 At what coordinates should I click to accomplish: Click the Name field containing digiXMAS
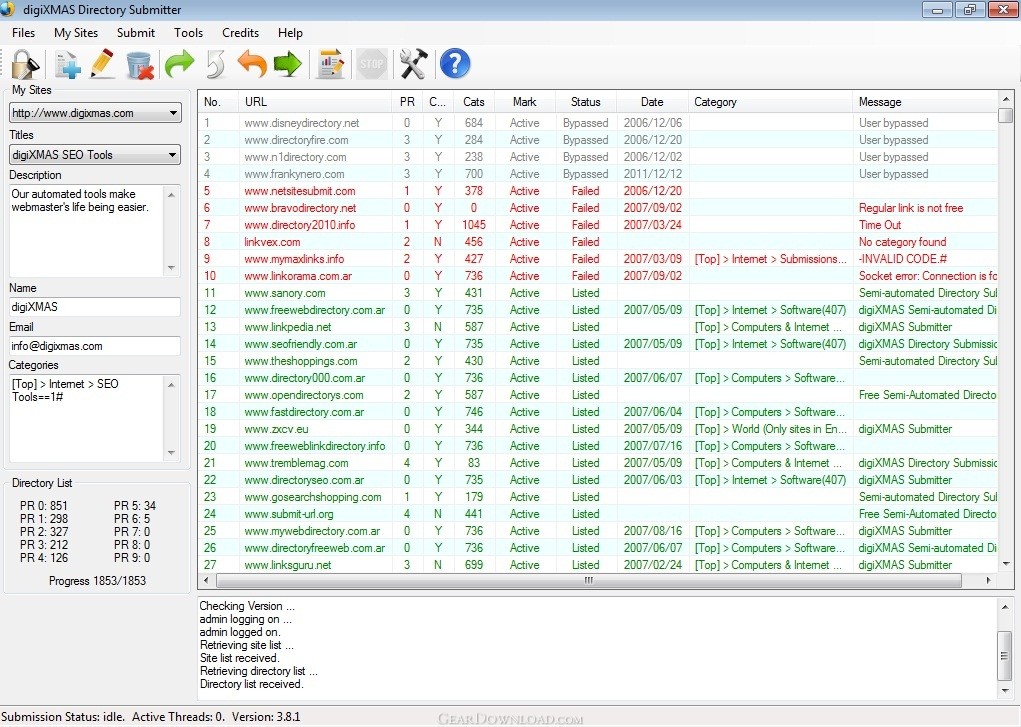click(x=95, y=307)
